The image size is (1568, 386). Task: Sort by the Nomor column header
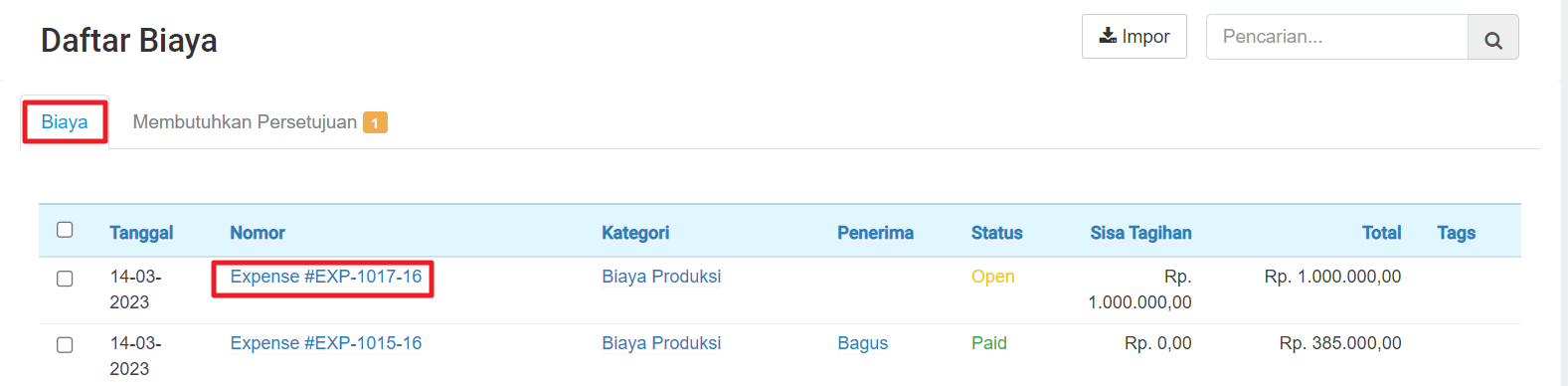point(258,233)
